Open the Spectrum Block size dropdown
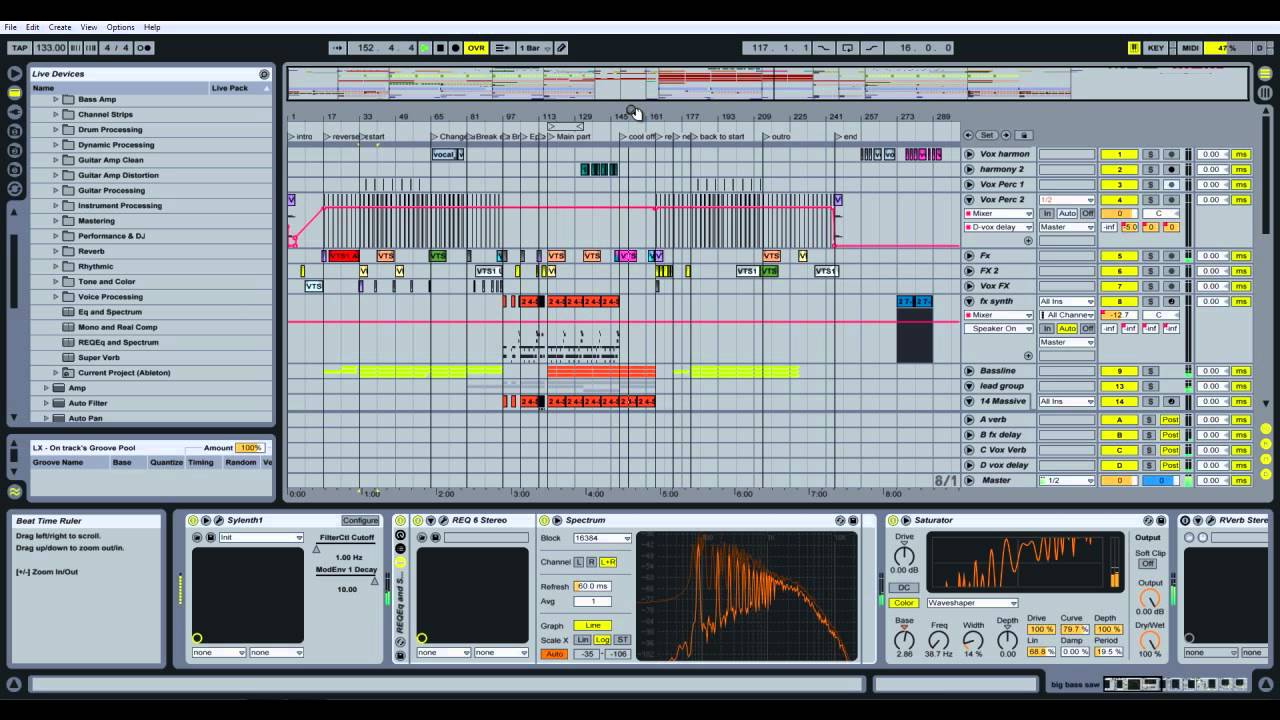Screen dimensions: 1280x720 click(x=602, y=538)
